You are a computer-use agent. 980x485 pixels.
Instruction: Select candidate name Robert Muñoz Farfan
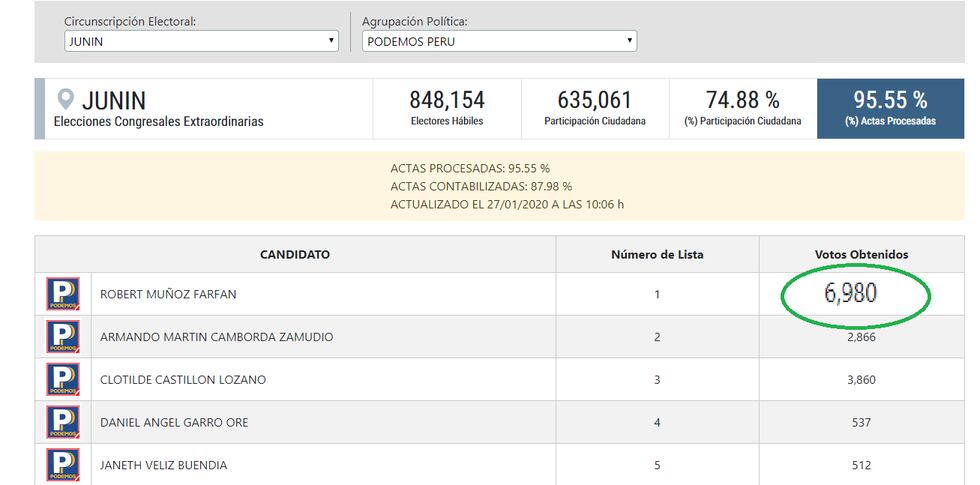point(168,295)
